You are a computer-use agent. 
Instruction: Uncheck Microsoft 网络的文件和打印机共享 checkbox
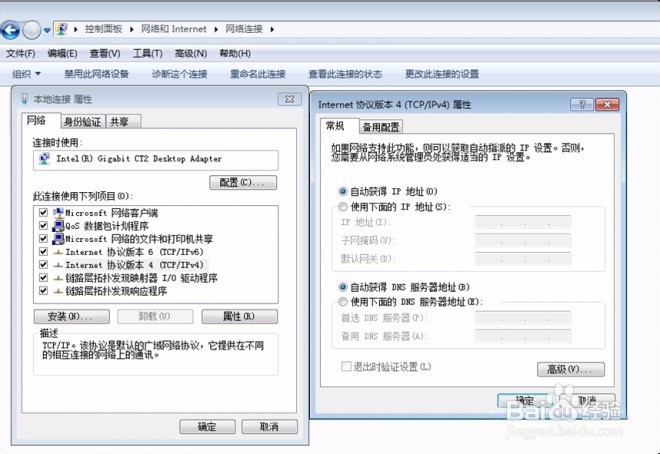43,239
